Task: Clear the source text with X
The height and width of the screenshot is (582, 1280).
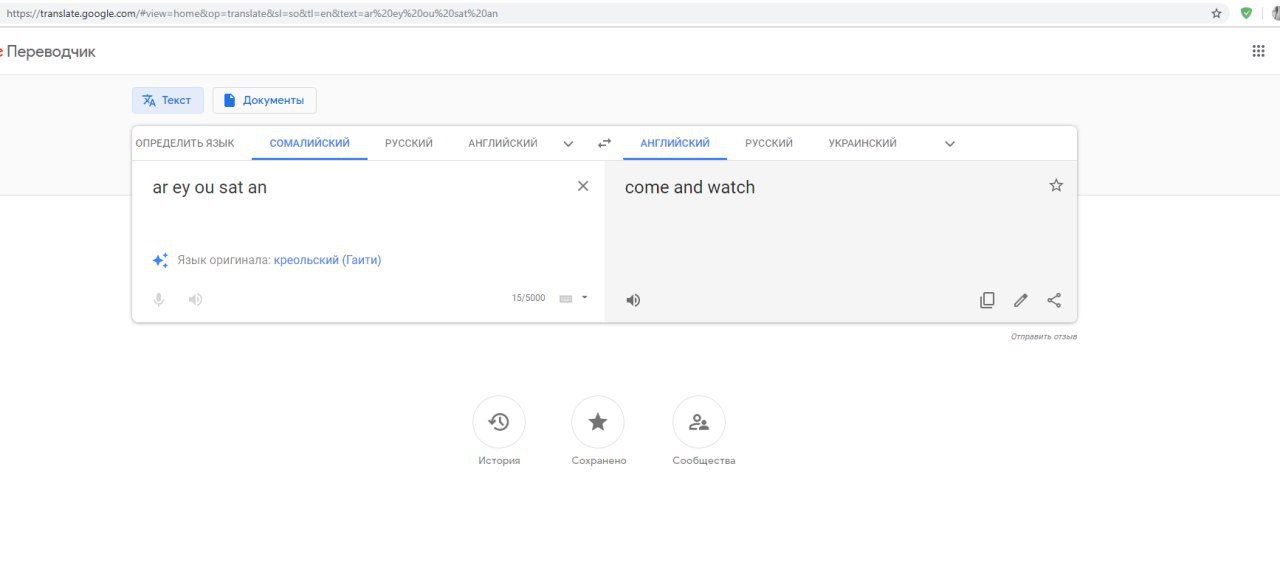Action: pos(583,186)
